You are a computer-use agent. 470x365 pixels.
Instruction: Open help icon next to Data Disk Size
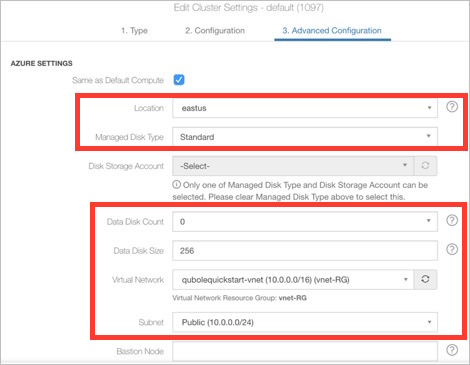pos(452,249)
